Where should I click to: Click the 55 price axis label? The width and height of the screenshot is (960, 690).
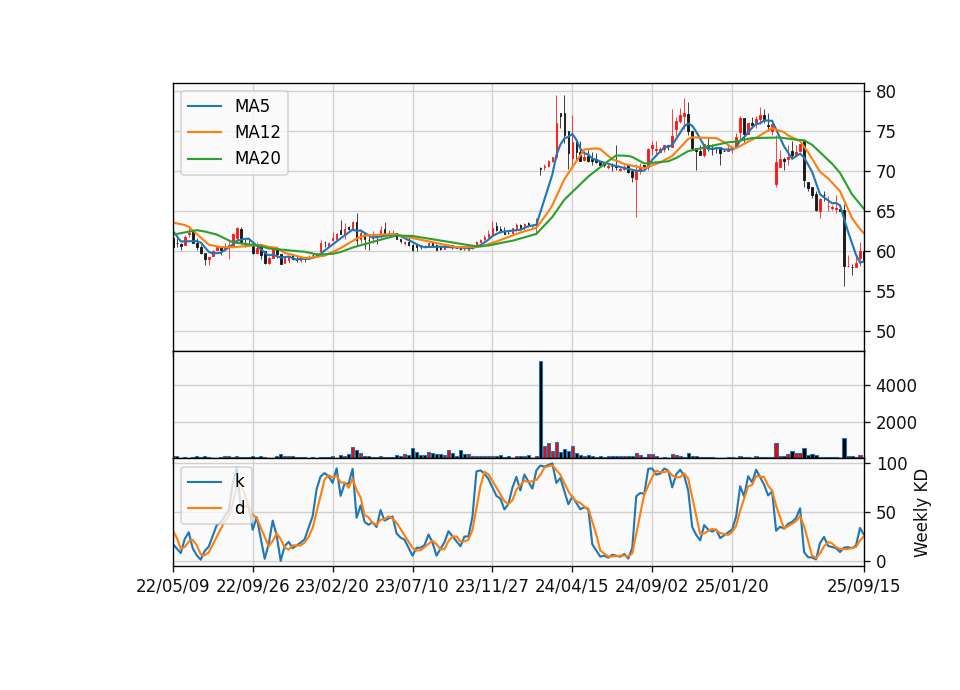click(x=885, y=292)
